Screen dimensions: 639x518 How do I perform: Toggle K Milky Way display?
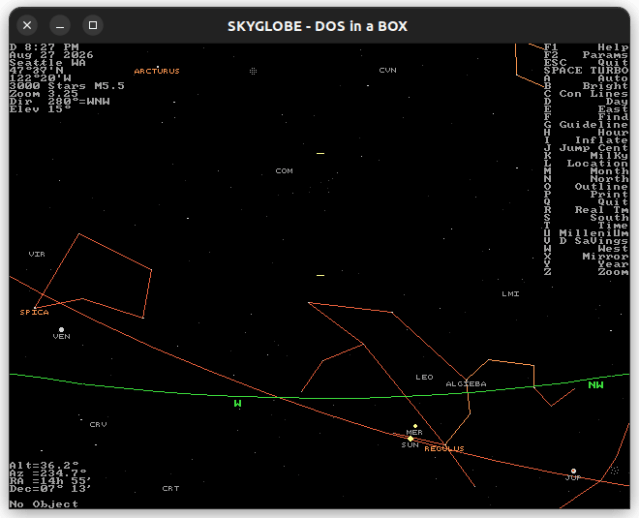(x=586, y=156)
